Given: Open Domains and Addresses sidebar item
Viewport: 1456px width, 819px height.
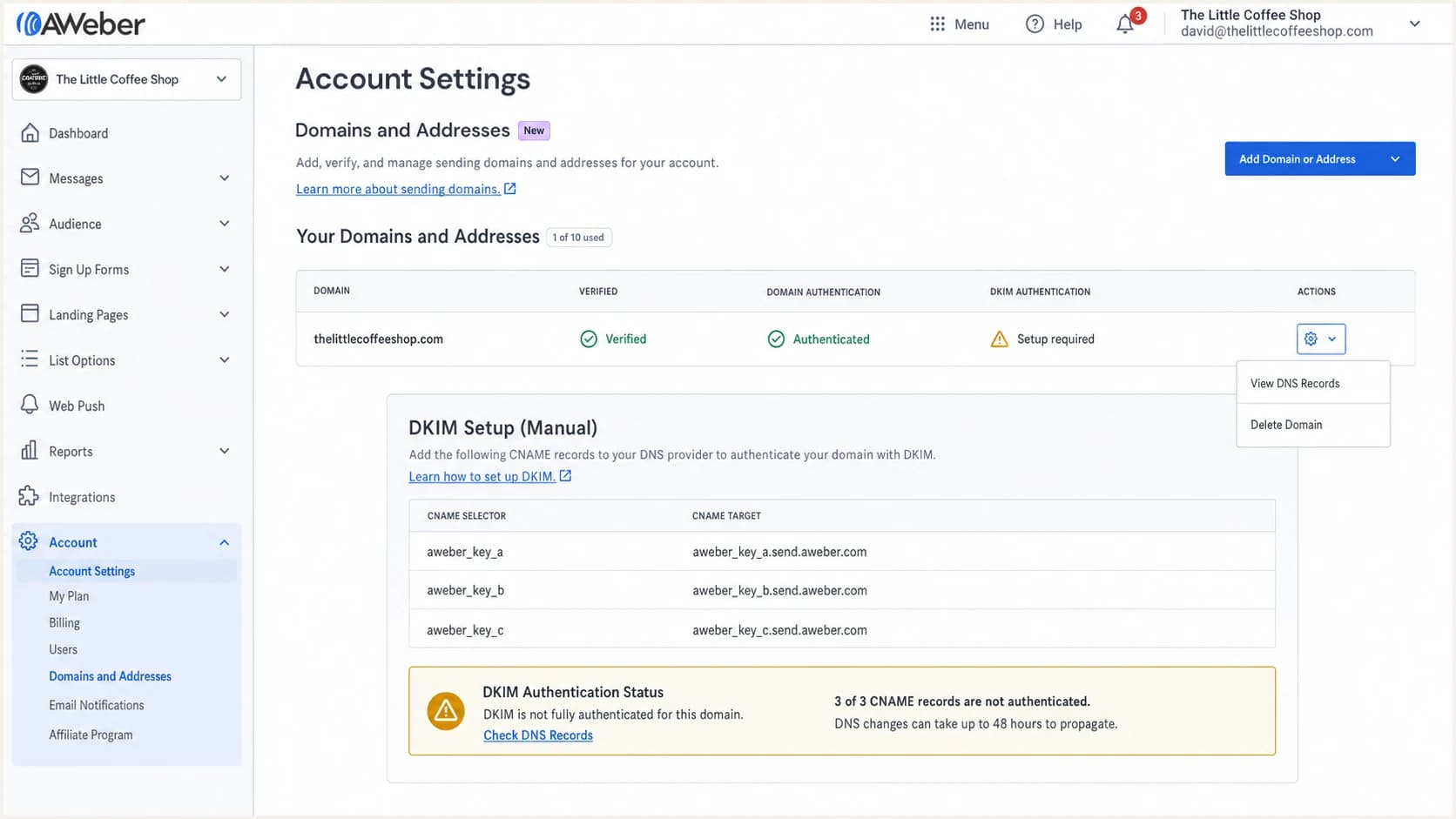Looking at the screenshot, I should 110,676.
